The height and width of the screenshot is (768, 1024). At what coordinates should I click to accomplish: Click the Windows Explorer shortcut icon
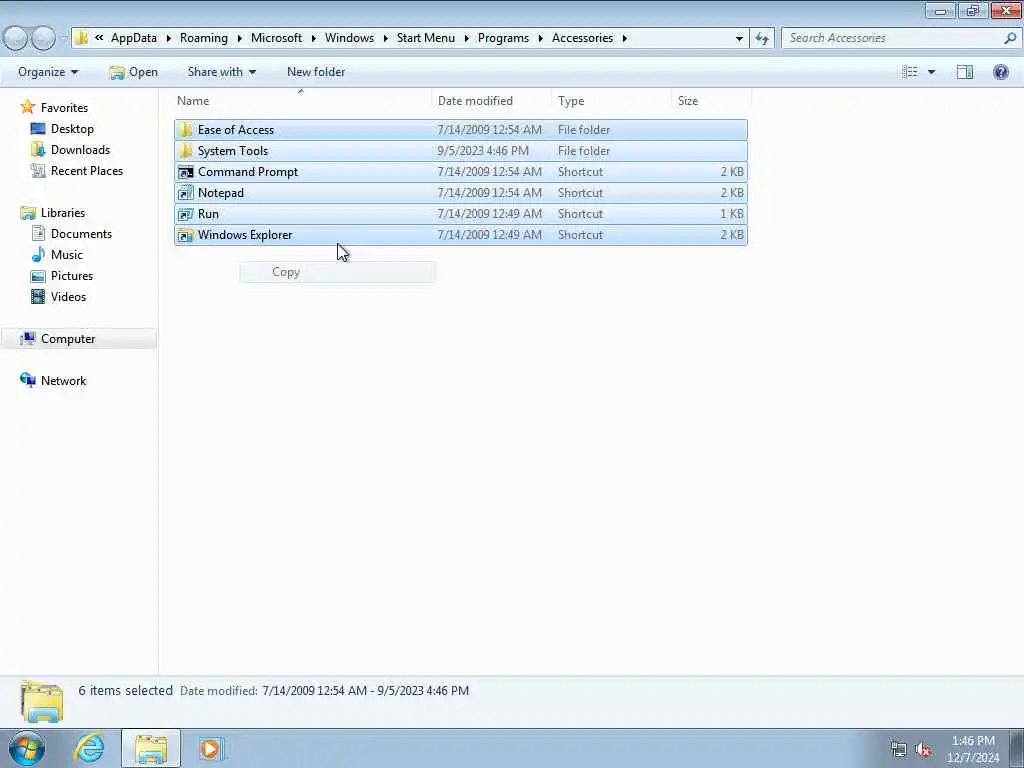[x=186, y=235]
